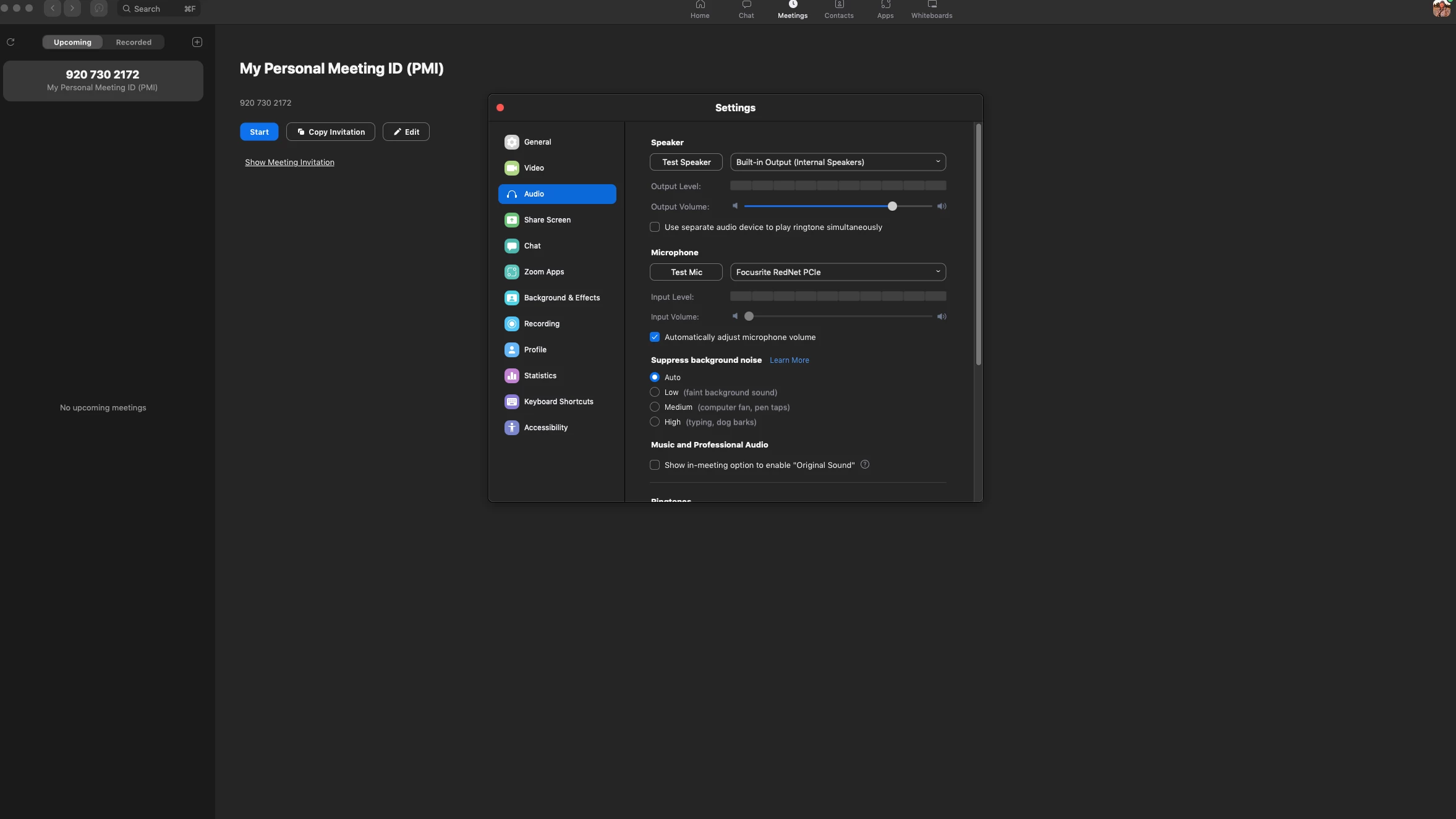Click the refresh meetings icon
The image size is (1456, 819).
click(x=11, y=42)
